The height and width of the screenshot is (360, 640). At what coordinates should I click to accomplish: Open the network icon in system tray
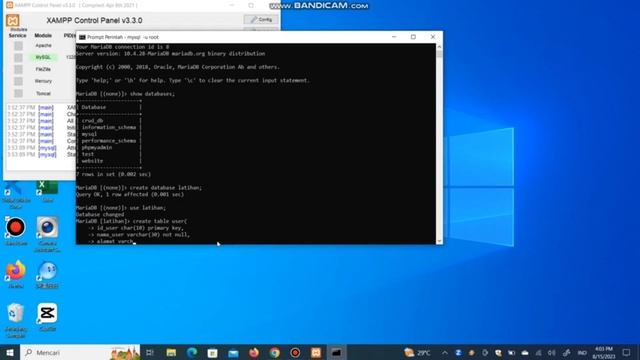(x=539, y=353)
